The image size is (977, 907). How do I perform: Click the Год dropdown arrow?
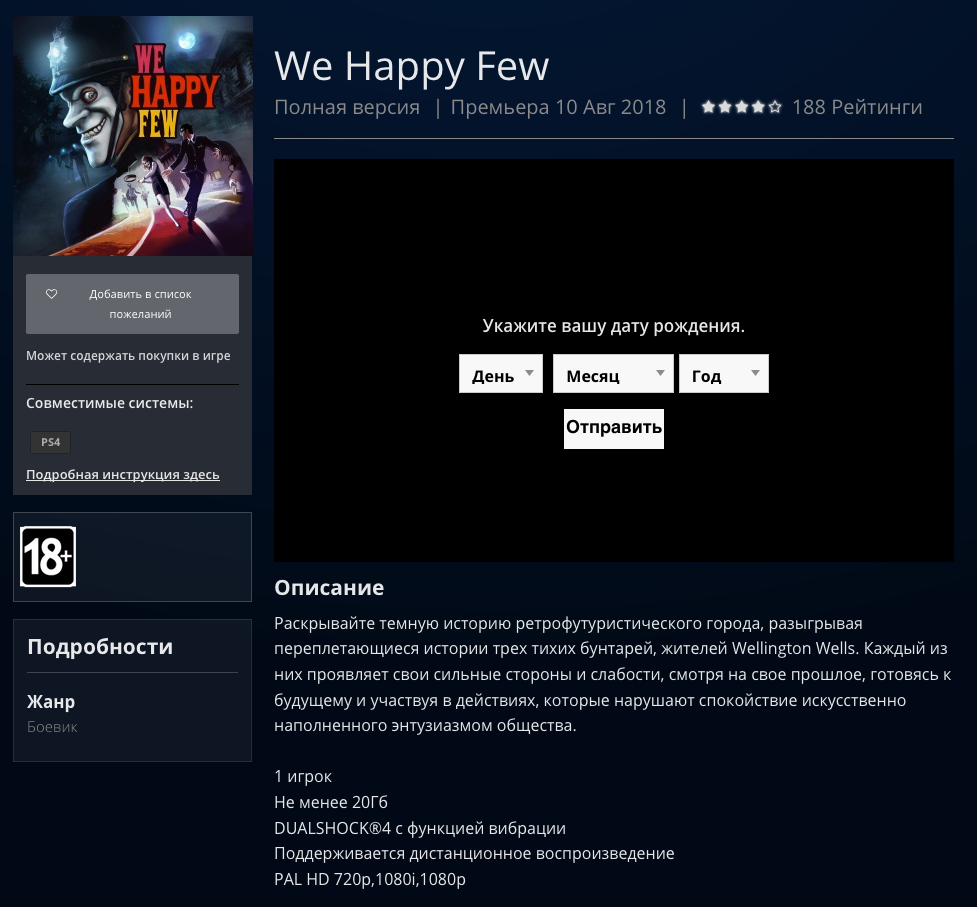tap(755, 373)
